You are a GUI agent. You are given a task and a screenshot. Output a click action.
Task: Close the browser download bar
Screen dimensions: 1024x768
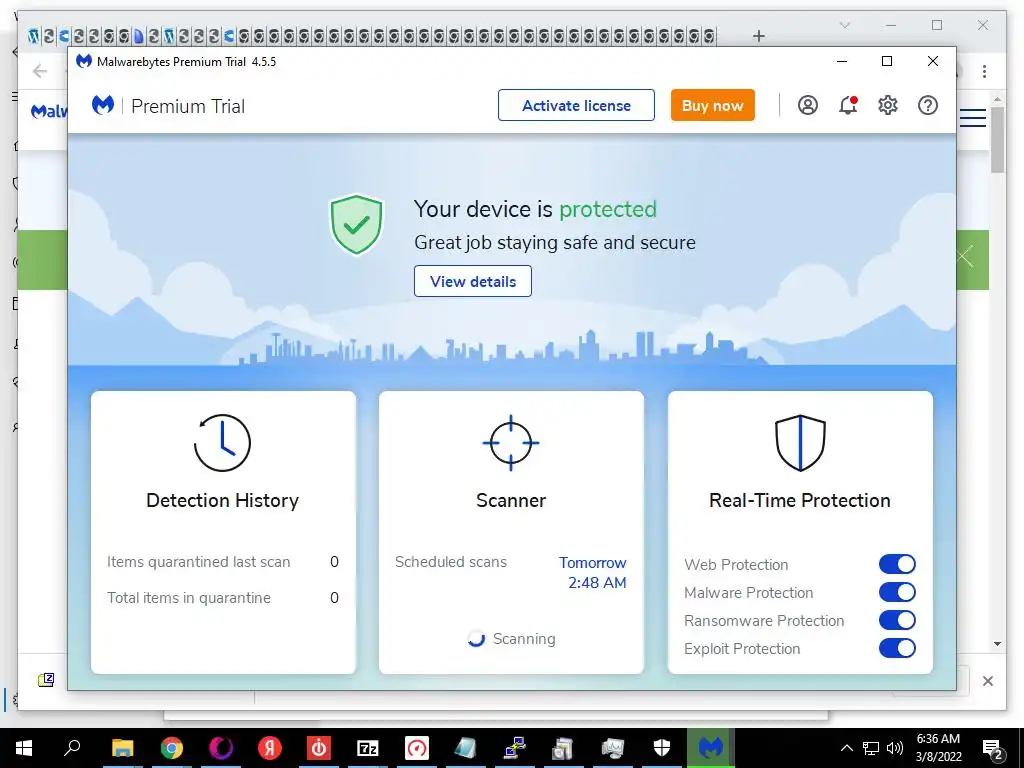pyautogui.click(x=987, y=681)
